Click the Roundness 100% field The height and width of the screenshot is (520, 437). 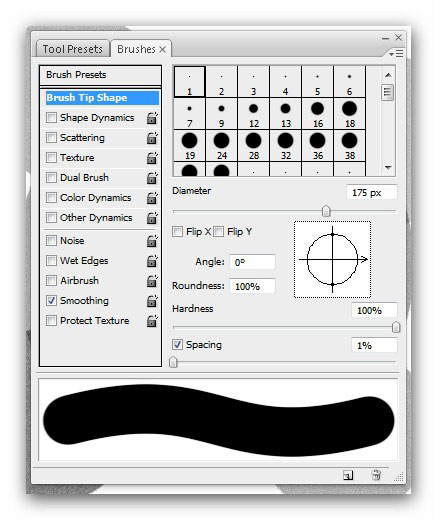coord(252,286)
